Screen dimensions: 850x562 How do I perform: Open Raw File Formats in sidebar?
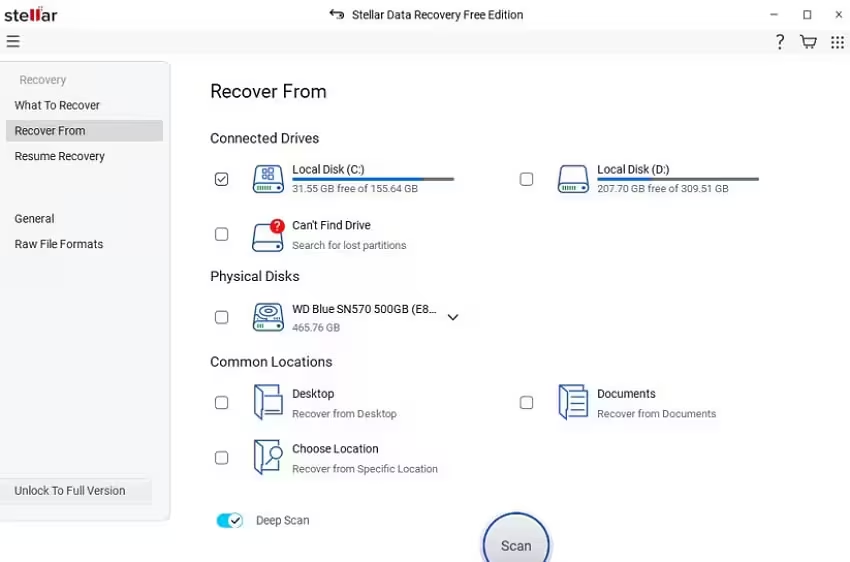click(59, 244)
